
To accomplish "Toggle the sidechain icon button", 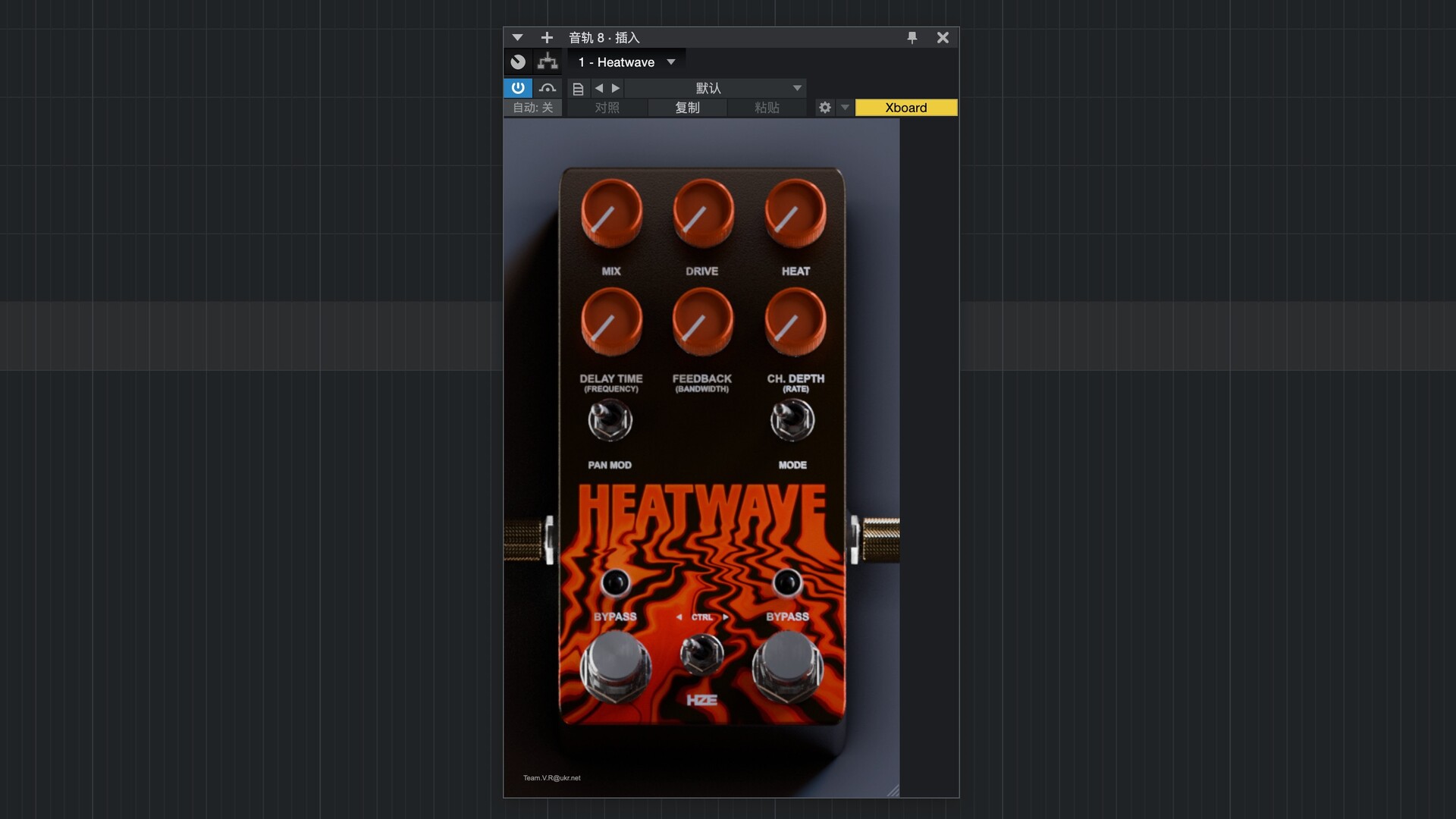I will tap(548, 88).
